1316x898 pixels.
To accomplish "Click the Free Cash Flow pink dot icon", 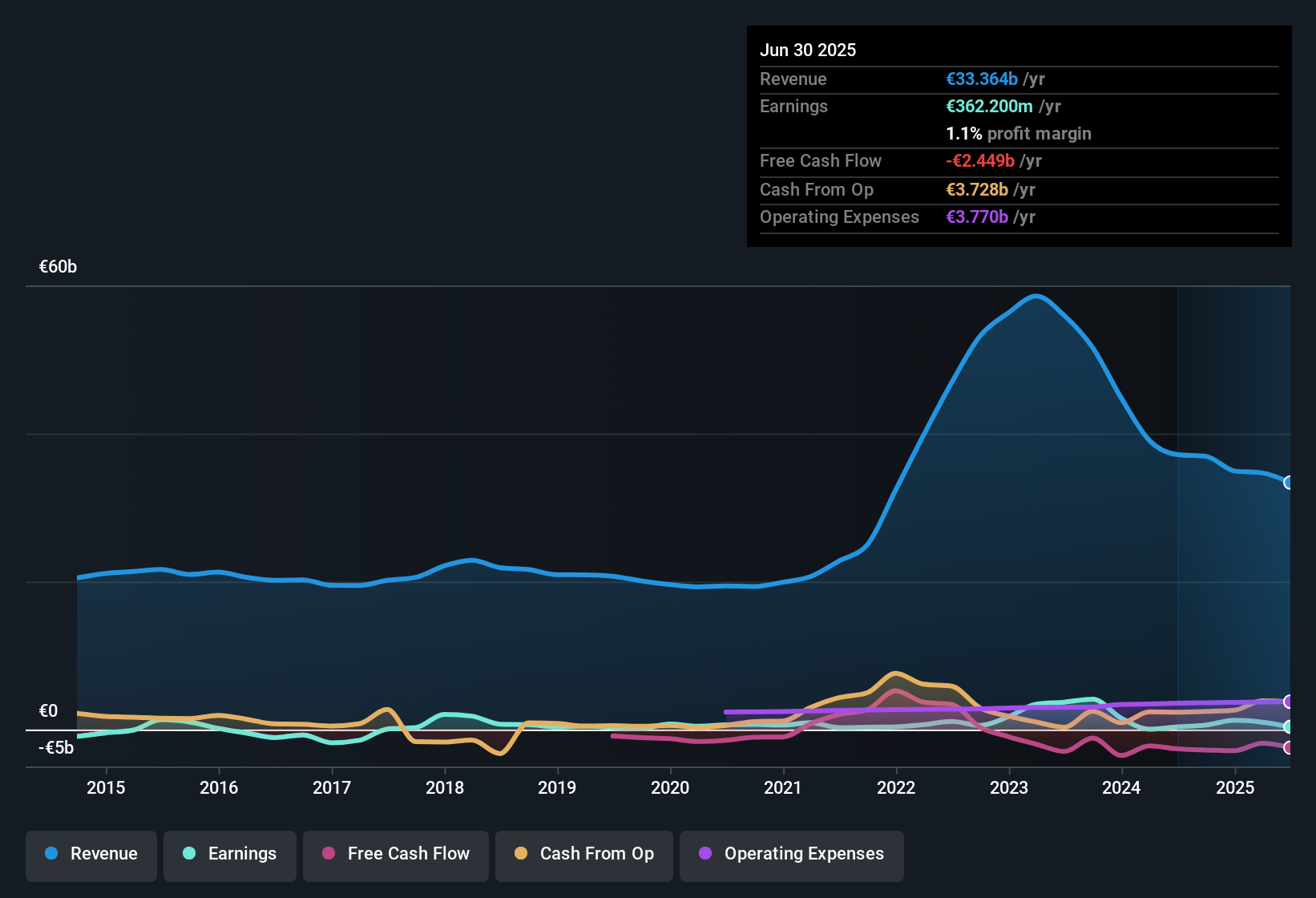I will (x=327, y=854).
